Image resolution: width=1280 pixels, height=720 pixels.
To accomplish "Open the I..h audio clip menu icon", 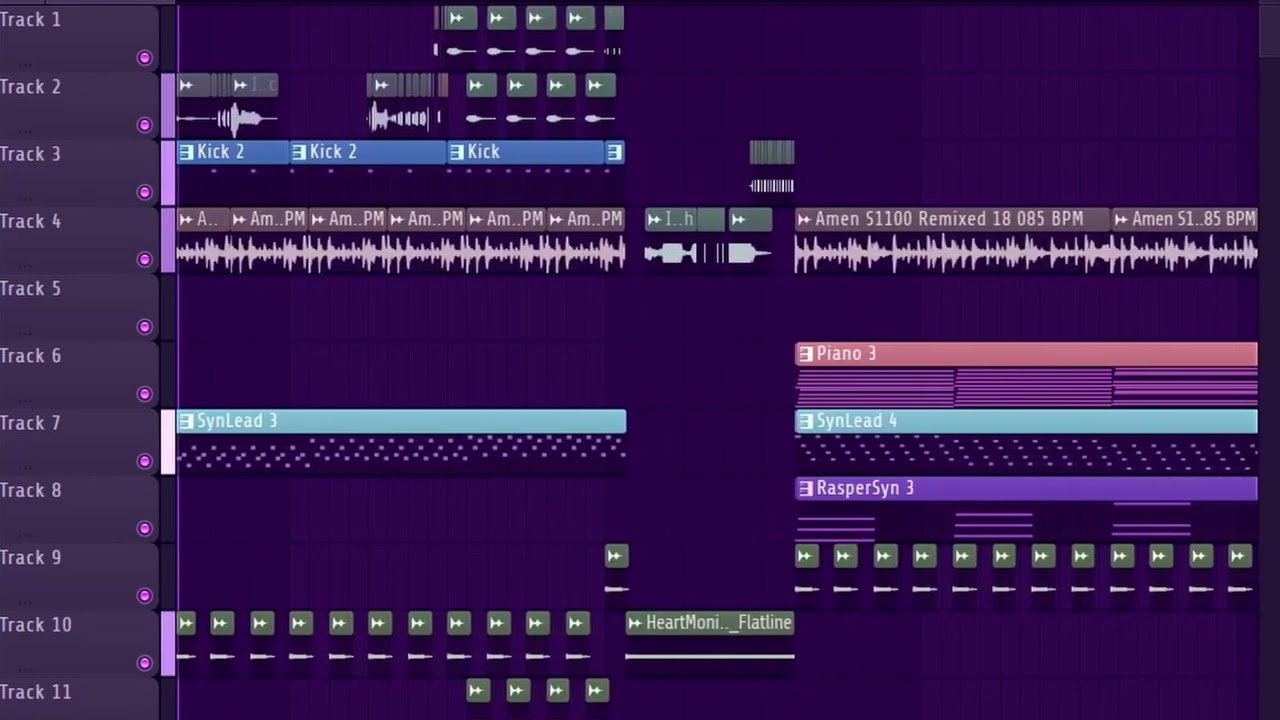I will 654,219.
